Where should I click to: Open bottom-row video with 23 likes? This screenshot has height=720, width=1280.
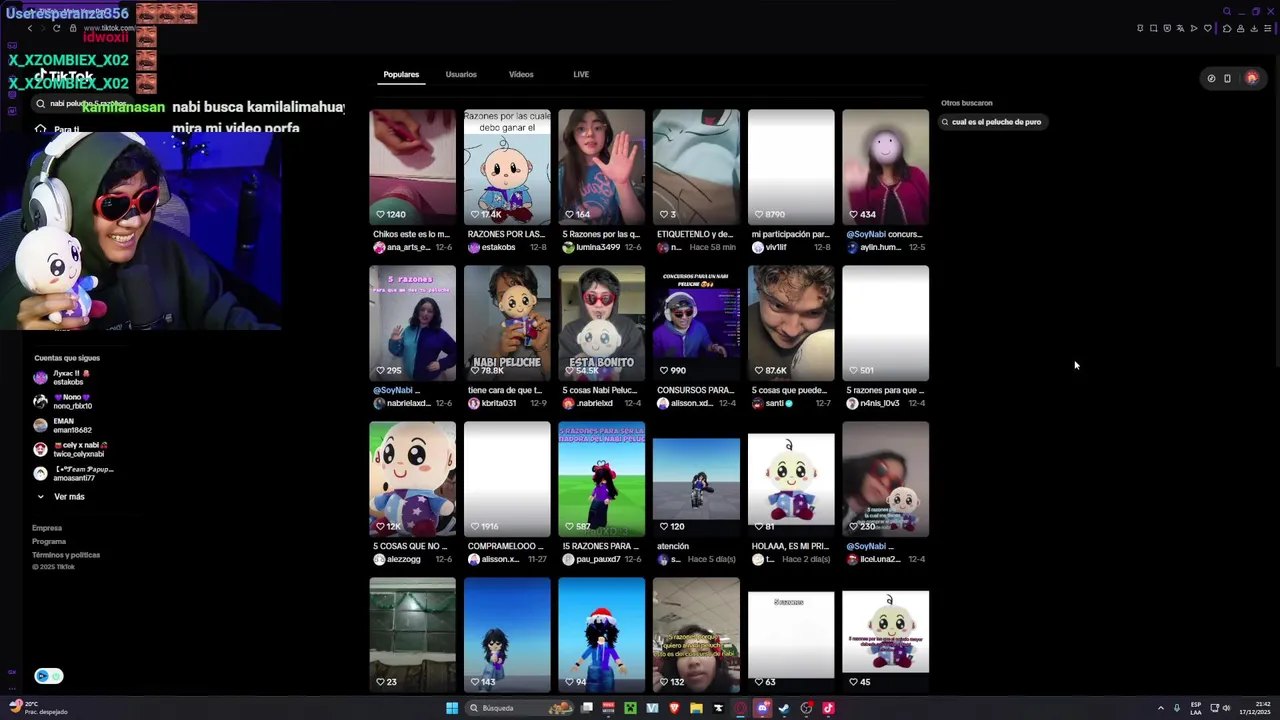(412, 635)
